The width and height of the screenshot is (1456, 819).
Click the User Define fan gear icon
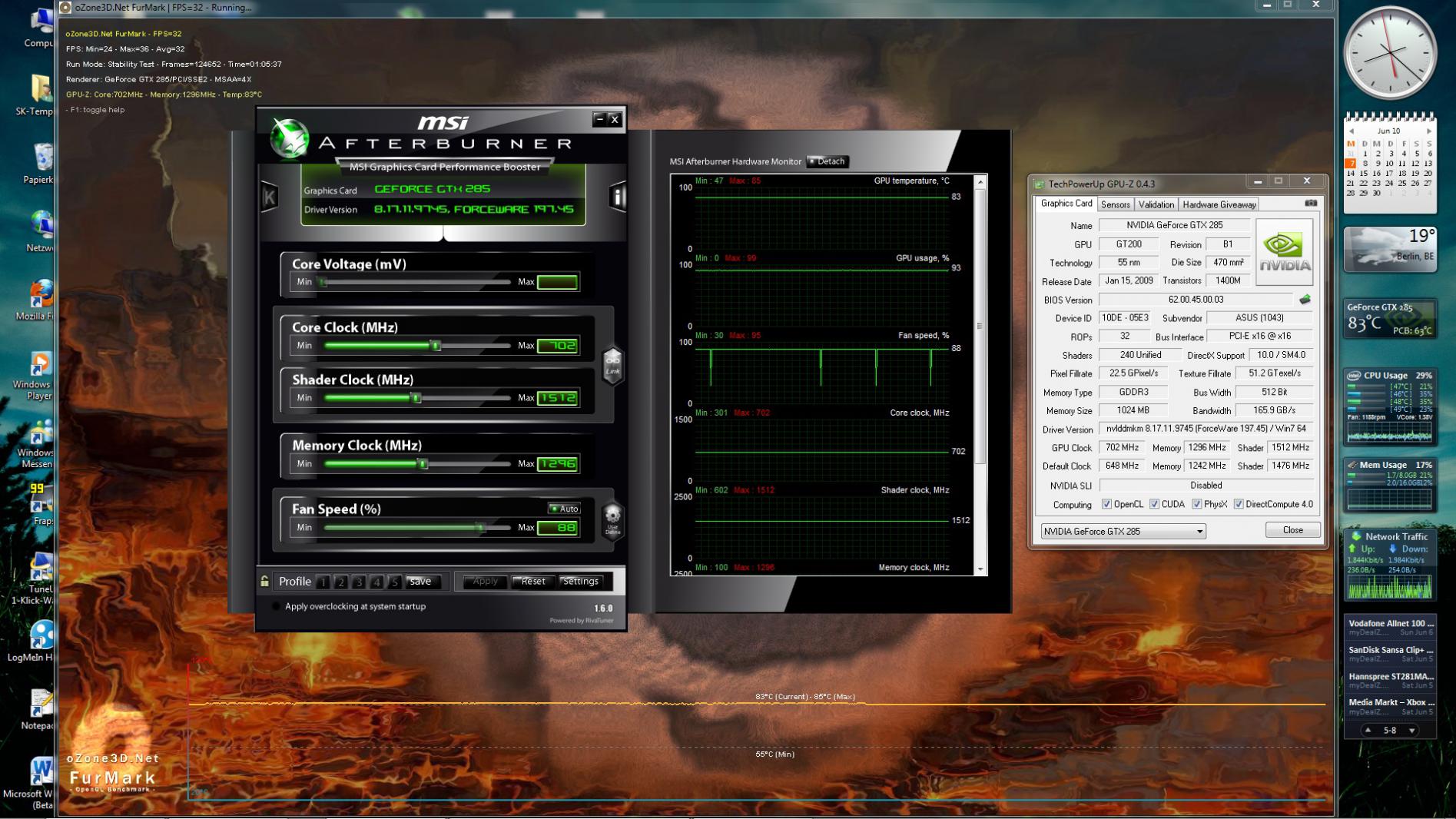click(612, 520)
